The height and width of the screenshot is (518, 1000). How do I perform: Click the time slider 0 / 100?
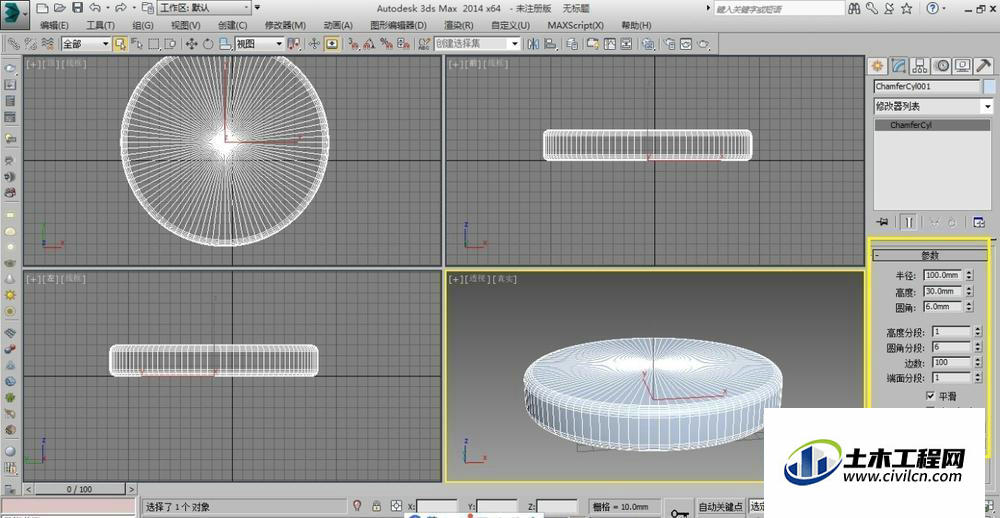pyautogui.click(x=80, y=489)
